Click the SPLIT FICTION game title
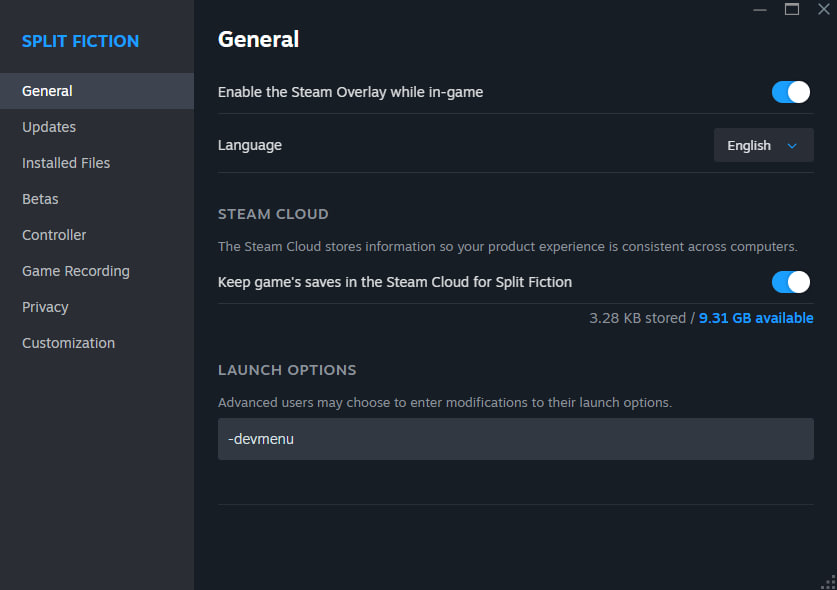 click(x=80, y=41)
